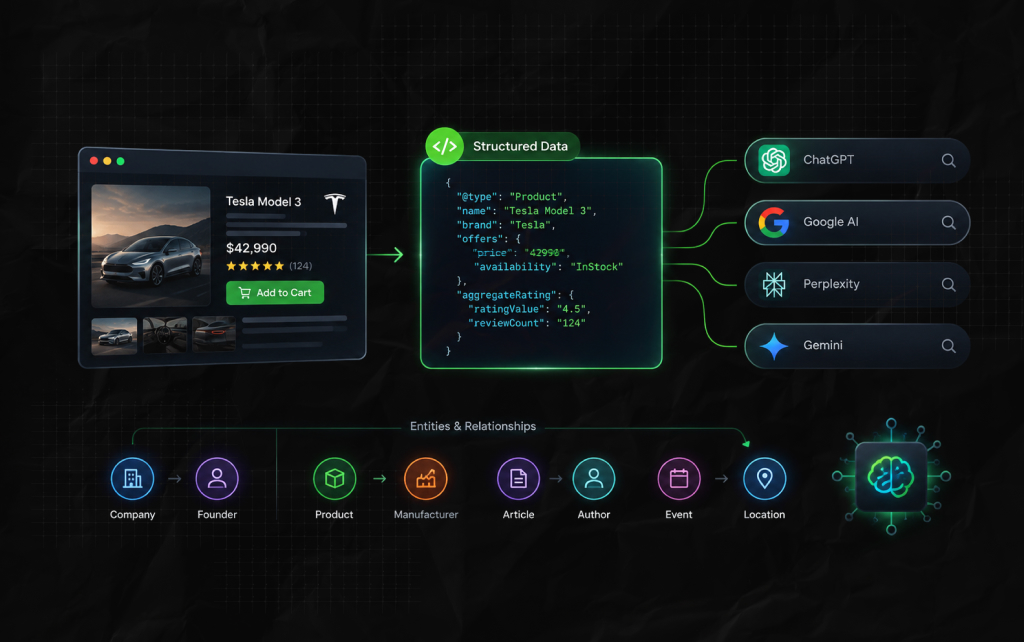The height and width of the screenshot is (642, 1024).
Task: Click the "name": "Tesla Model 3" code line
Action: (x=526, y=210)
